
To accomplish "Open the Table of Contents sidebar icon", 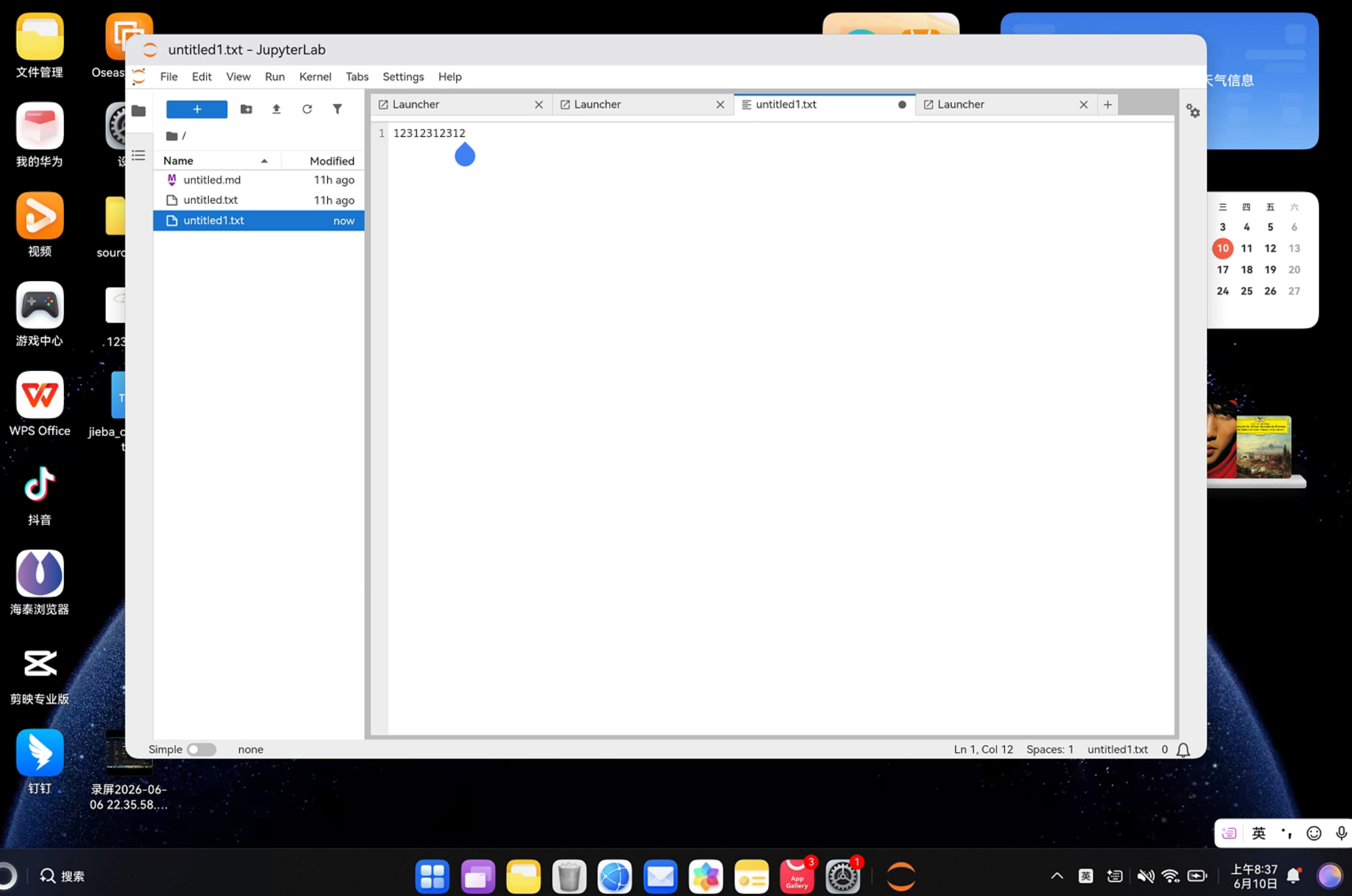I will coord(138,155).
